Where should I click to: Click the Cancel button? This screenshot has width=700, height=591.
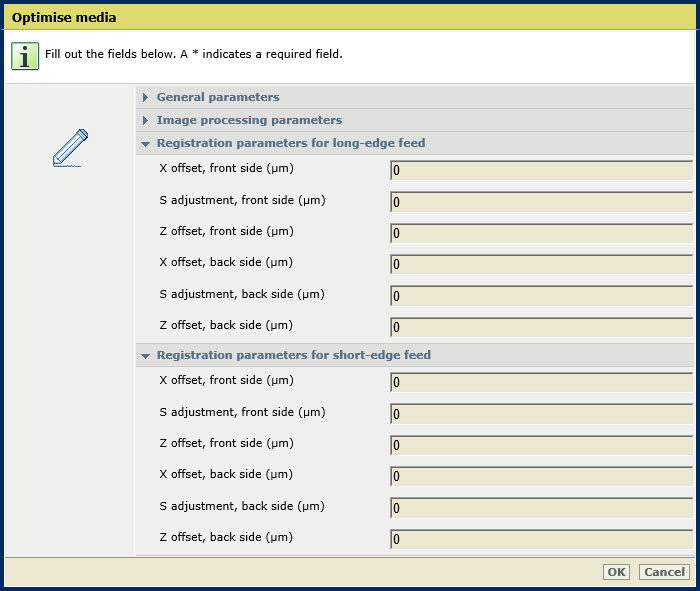(x=664, y=572)
